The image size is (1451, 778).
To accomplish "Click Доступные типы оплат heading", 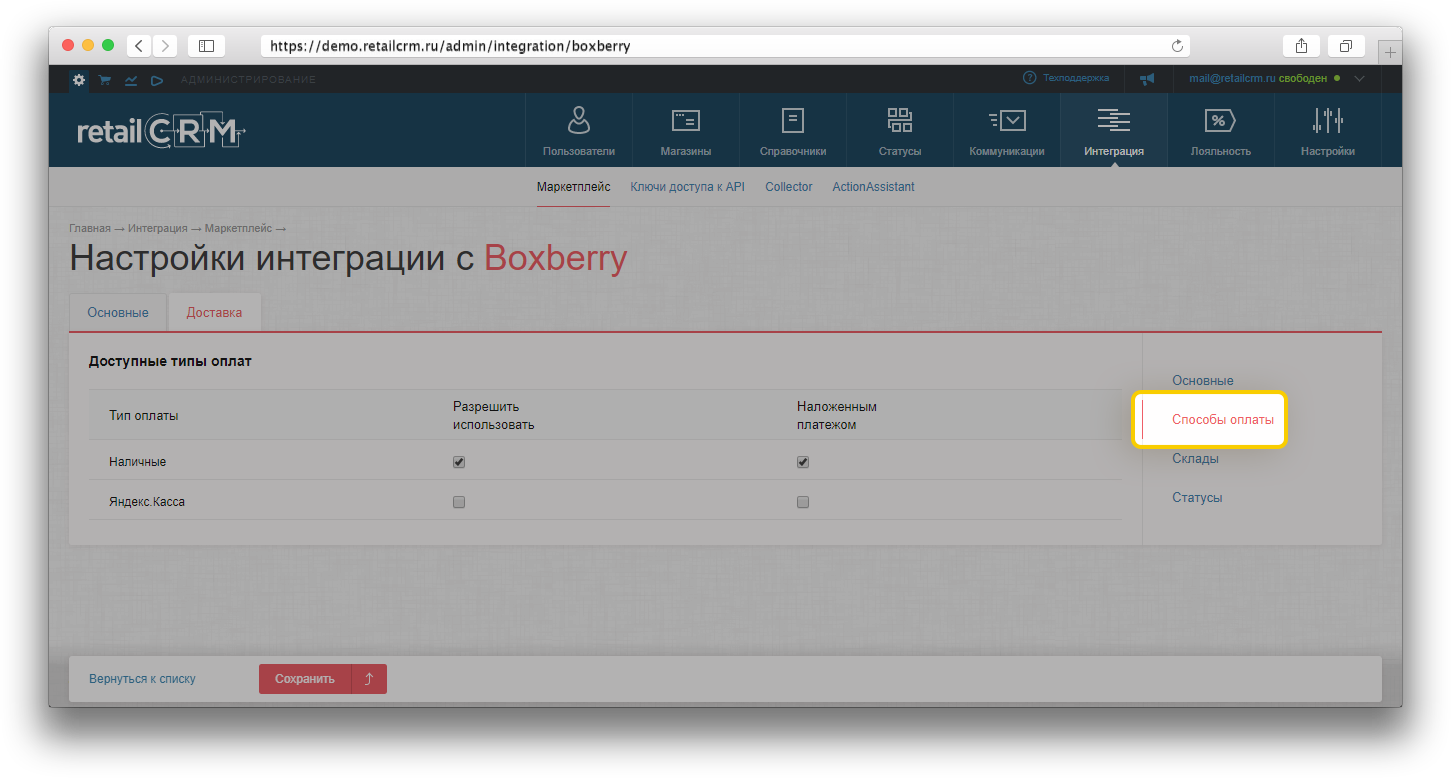I will [170, 361].
